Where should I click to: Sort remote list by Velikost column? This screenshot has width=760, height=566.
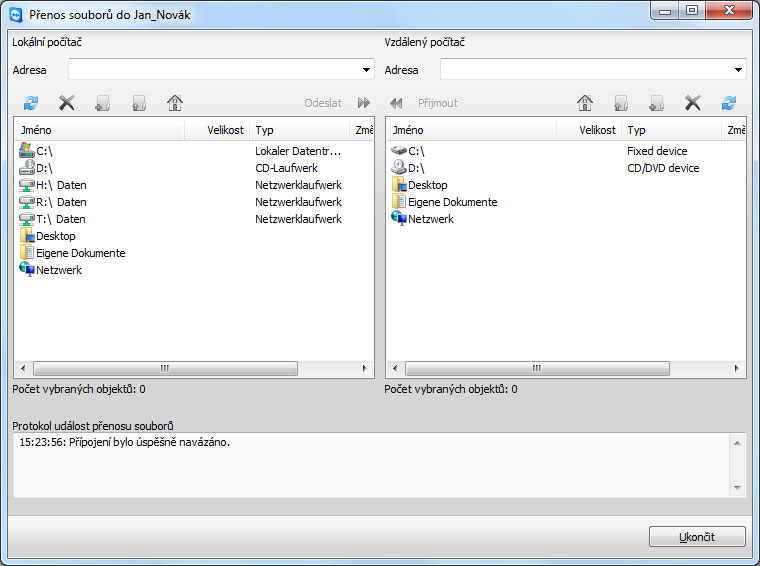(x=589, y=130)
